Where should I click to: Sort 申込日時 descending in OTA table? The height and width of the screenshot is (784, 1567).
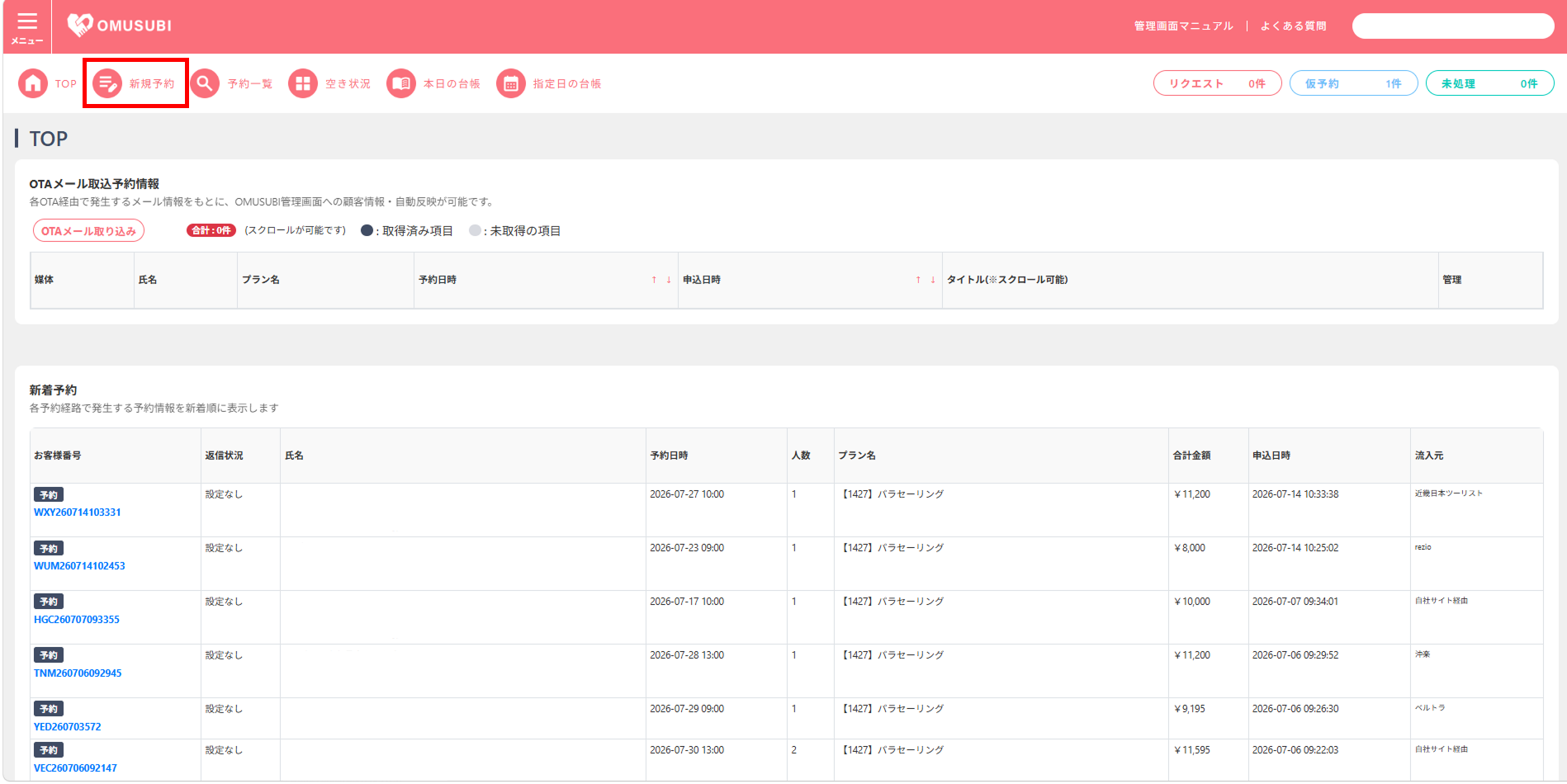(933, 280)
